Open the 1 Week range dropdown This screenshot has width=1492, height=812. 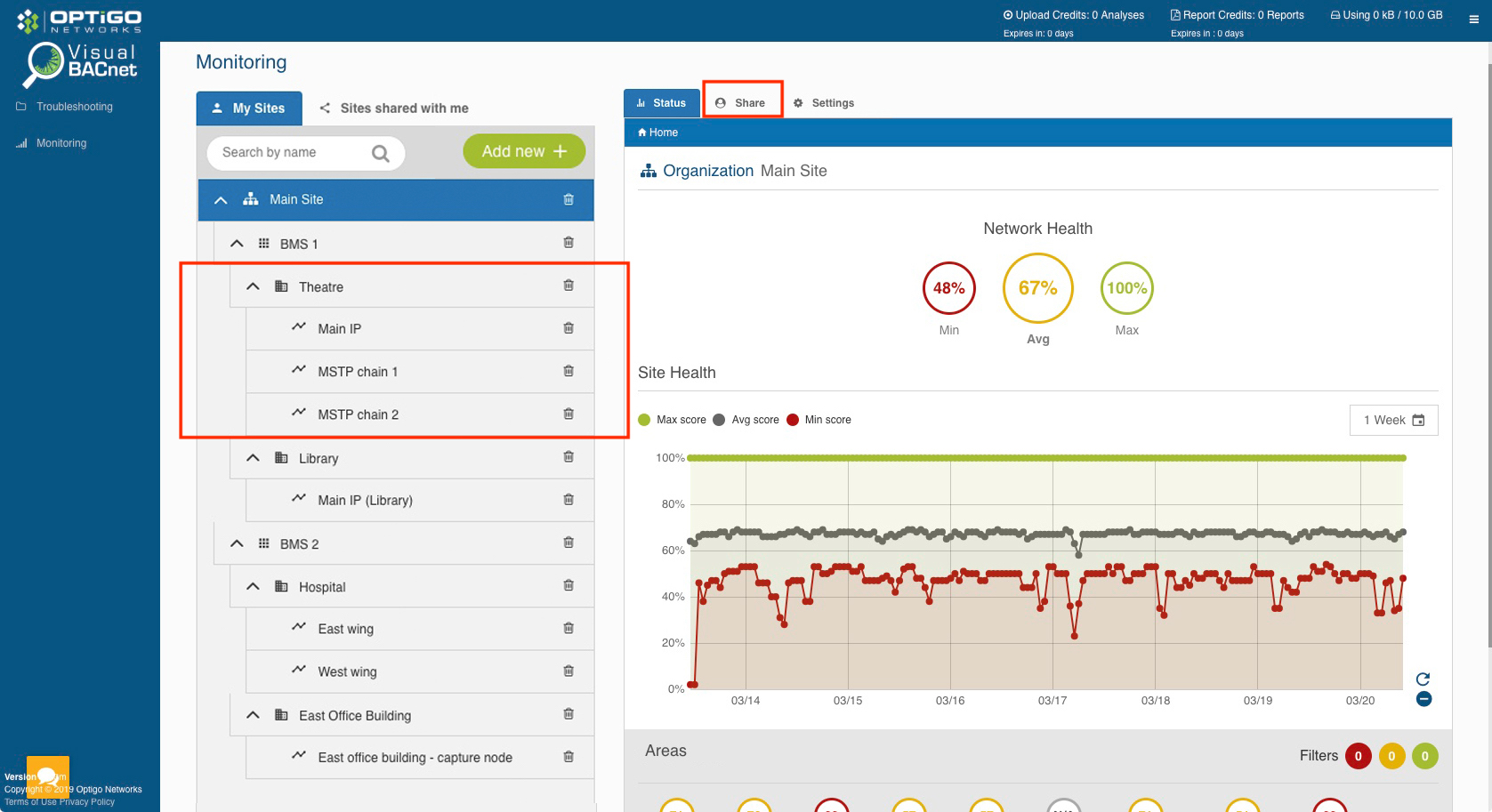coord(1393,420)
